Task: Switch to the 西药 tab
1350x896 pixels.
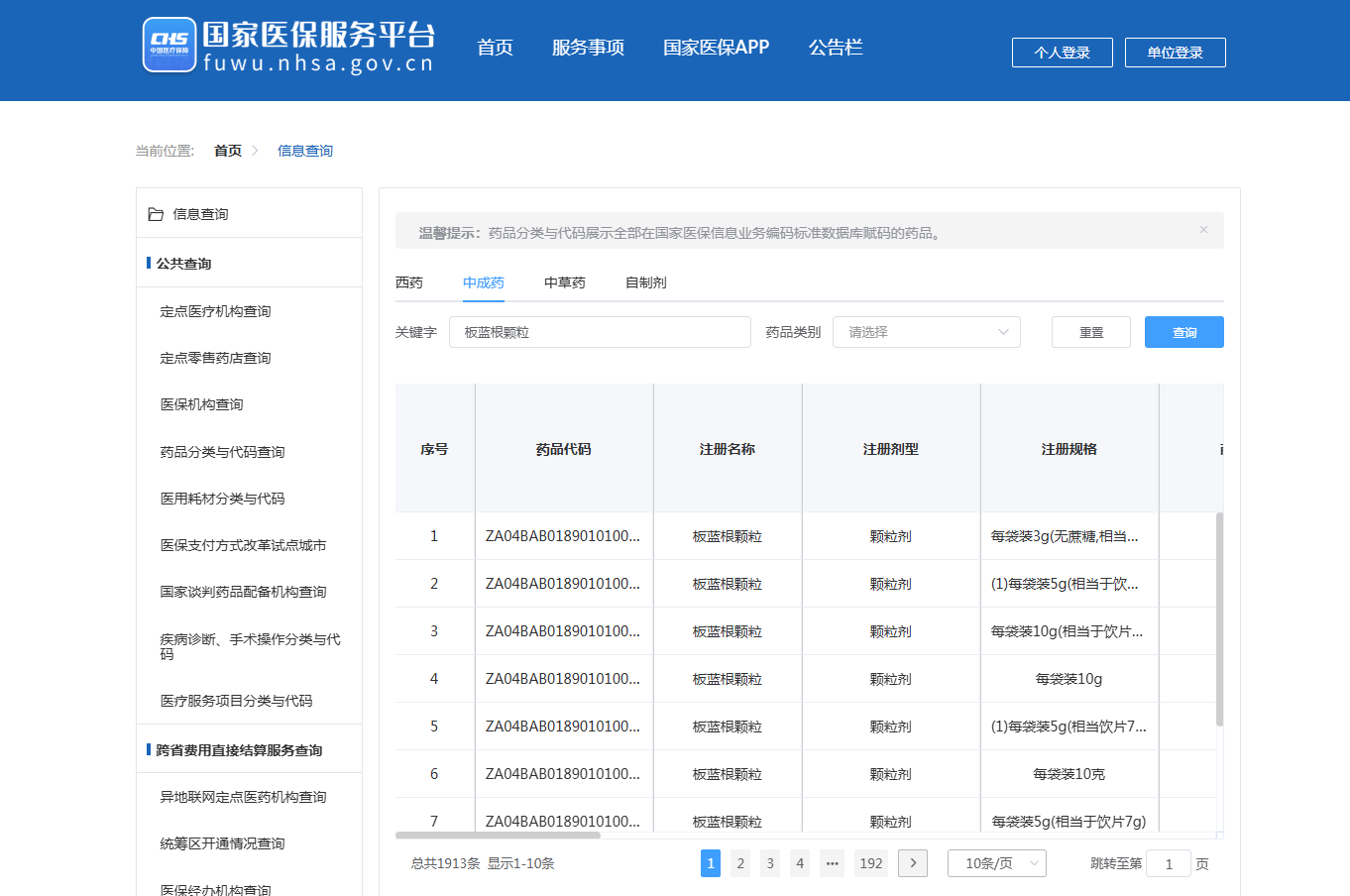Action: pos(409,282)
